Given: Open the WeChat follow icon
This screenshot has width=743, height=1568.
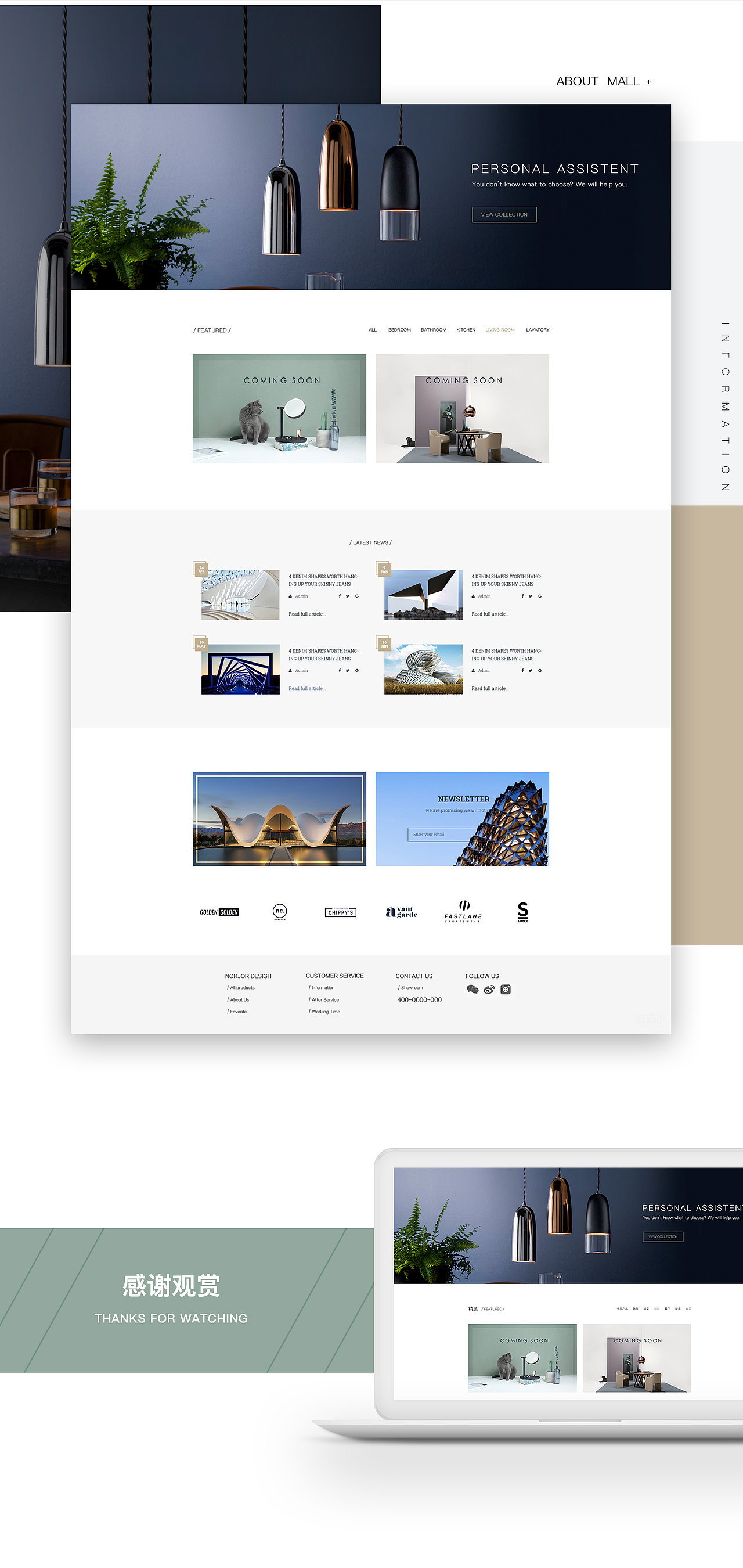Looking at the screenshot, I should (472, 989).
